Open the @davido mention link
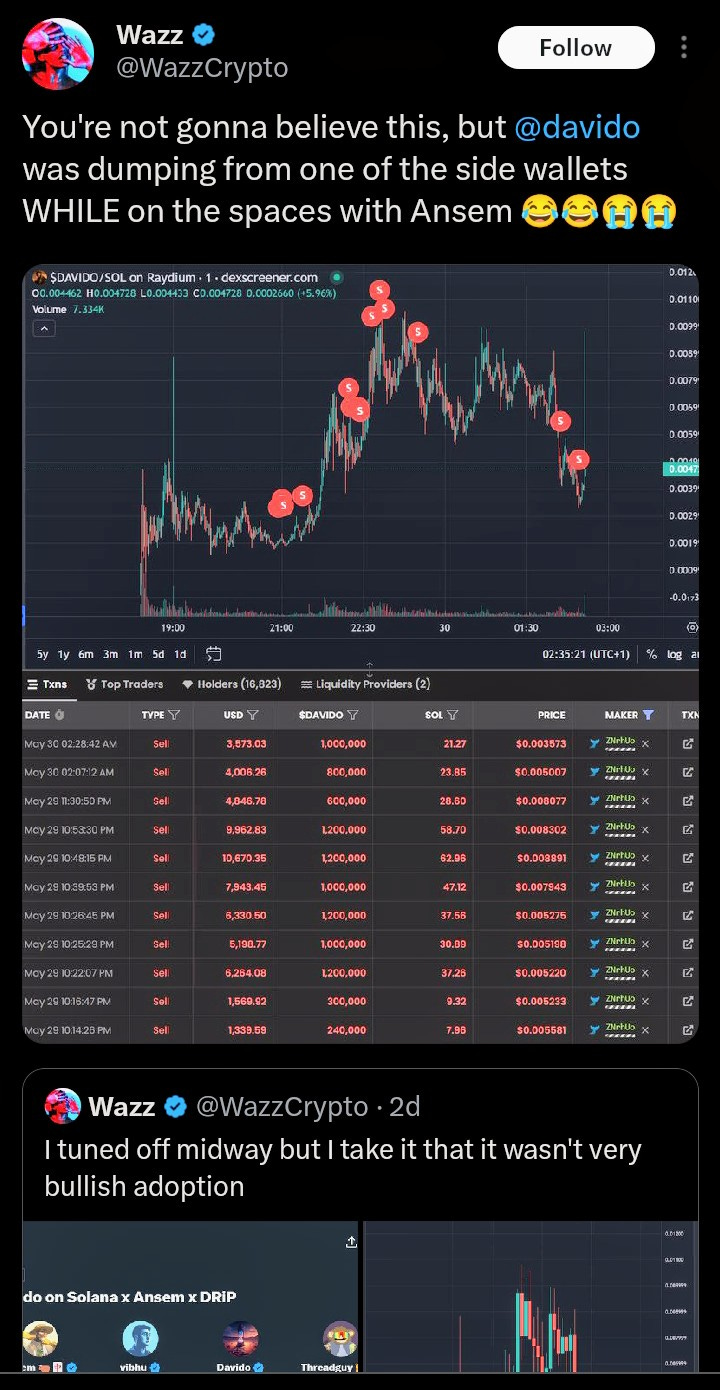Image resolution: width=720 pixels, height=1390 pixels. [577, 127]
